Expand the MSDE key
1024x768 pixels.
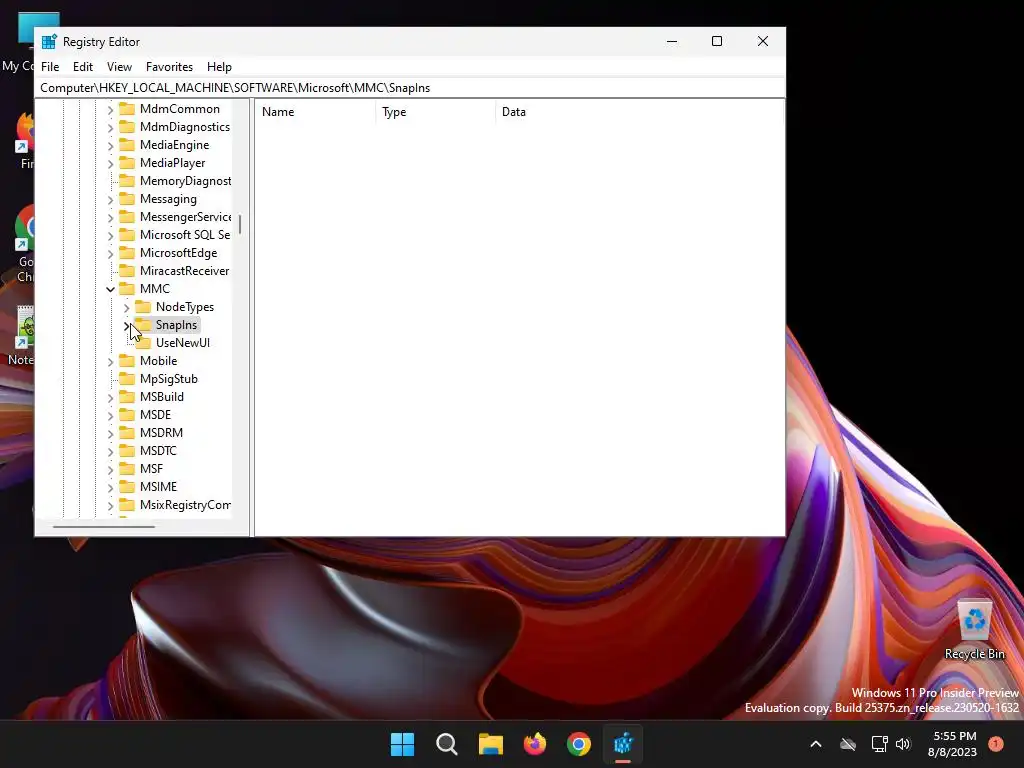[110, 415]
